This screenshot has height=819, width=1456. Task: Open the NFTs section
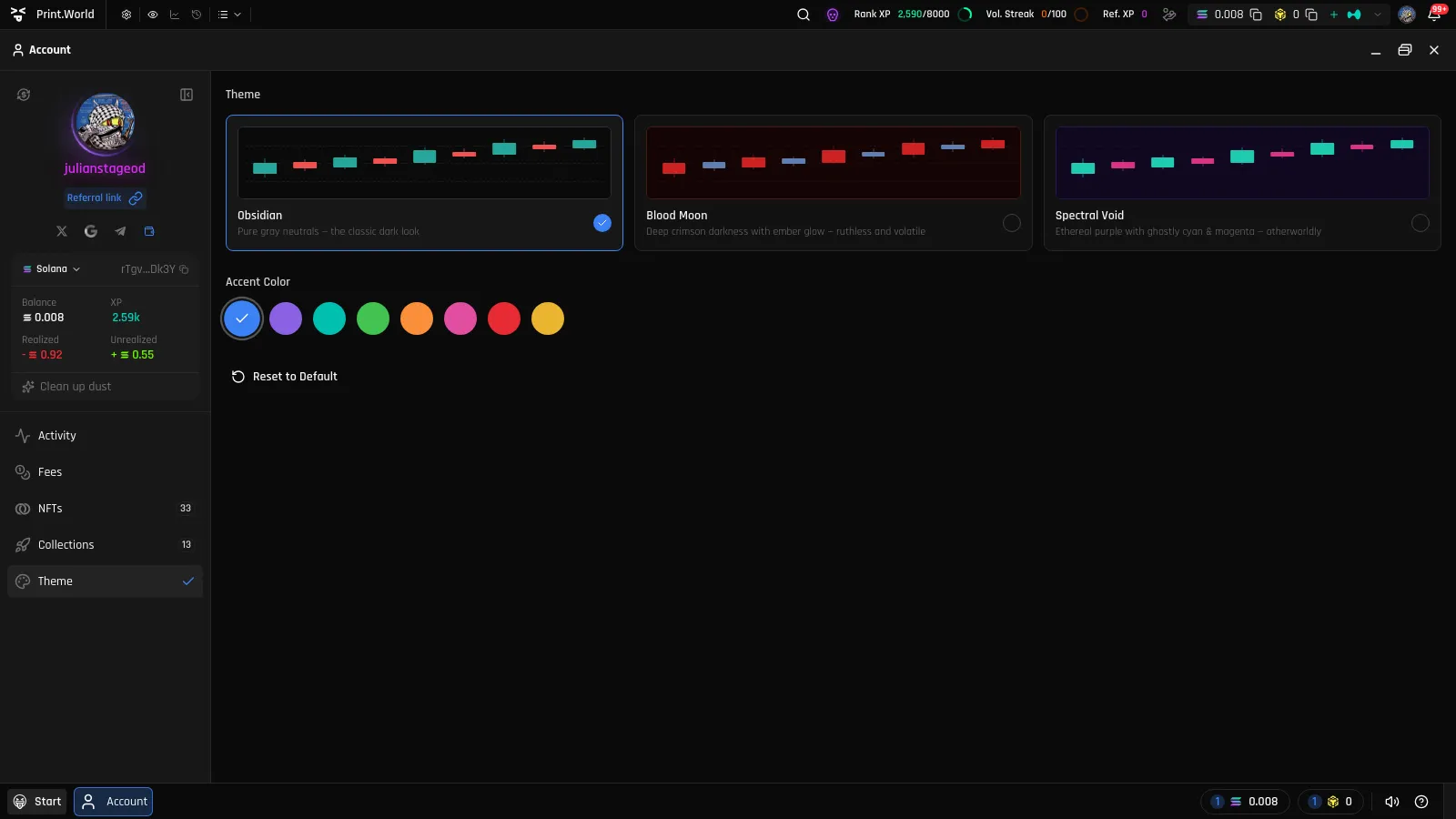(105, 509)
